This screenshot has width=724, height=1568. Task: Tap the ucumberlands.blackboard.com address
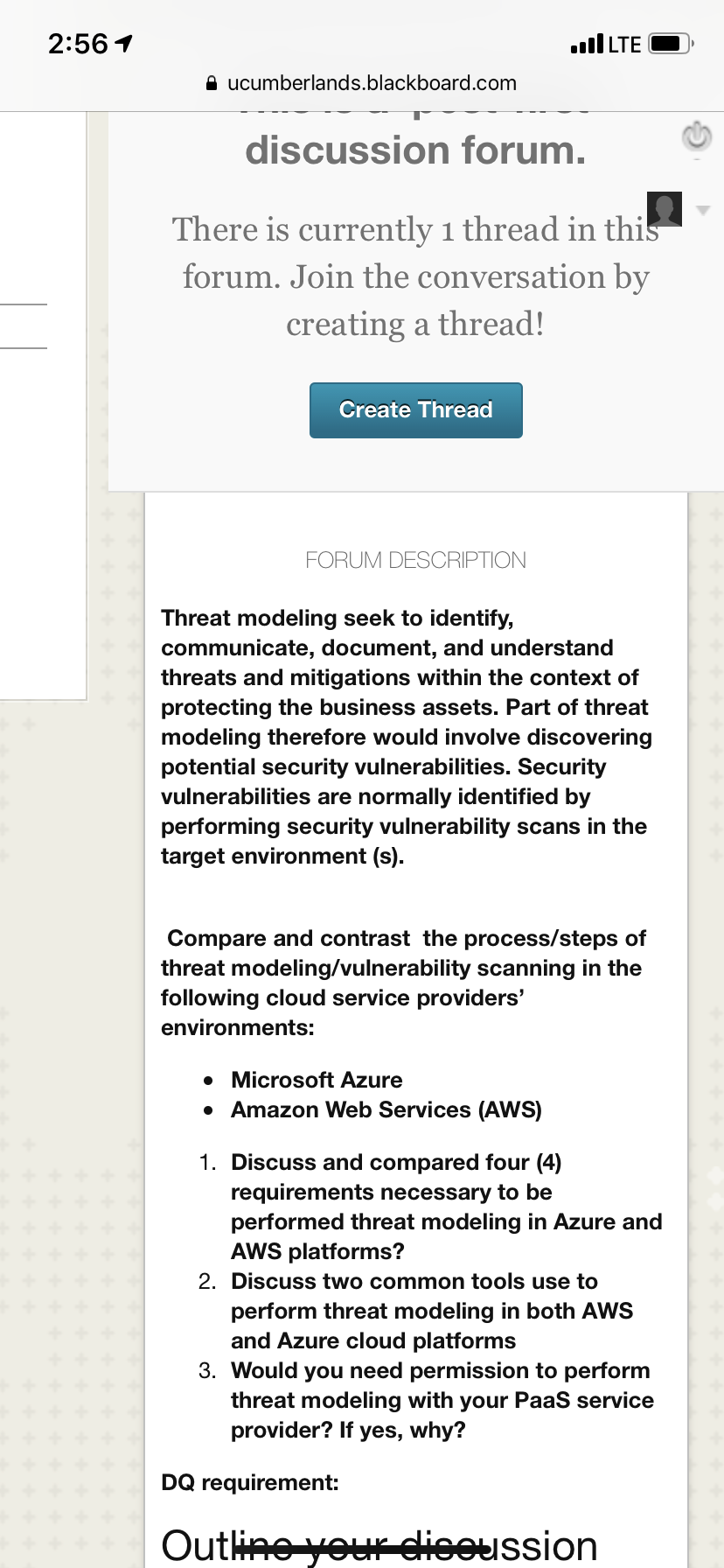[372, 83]
